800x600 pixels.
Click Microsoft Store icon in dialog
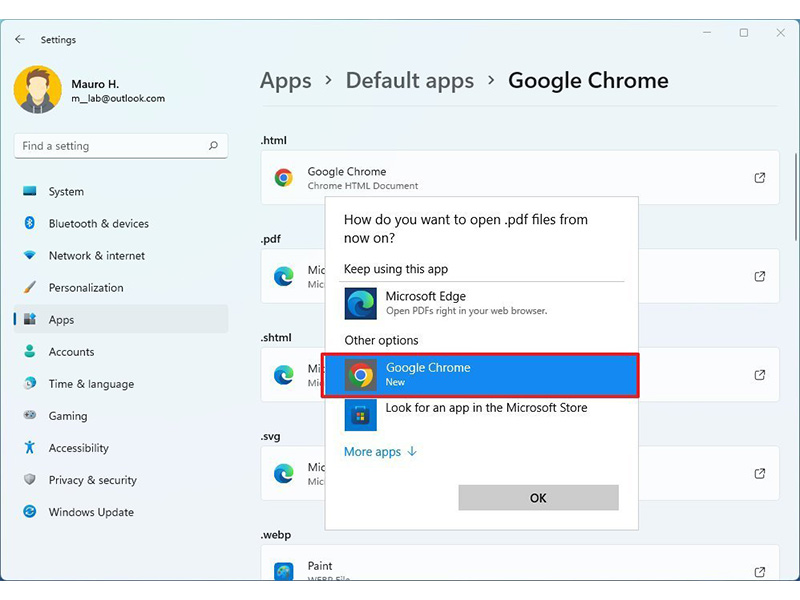tap(361, 415)
